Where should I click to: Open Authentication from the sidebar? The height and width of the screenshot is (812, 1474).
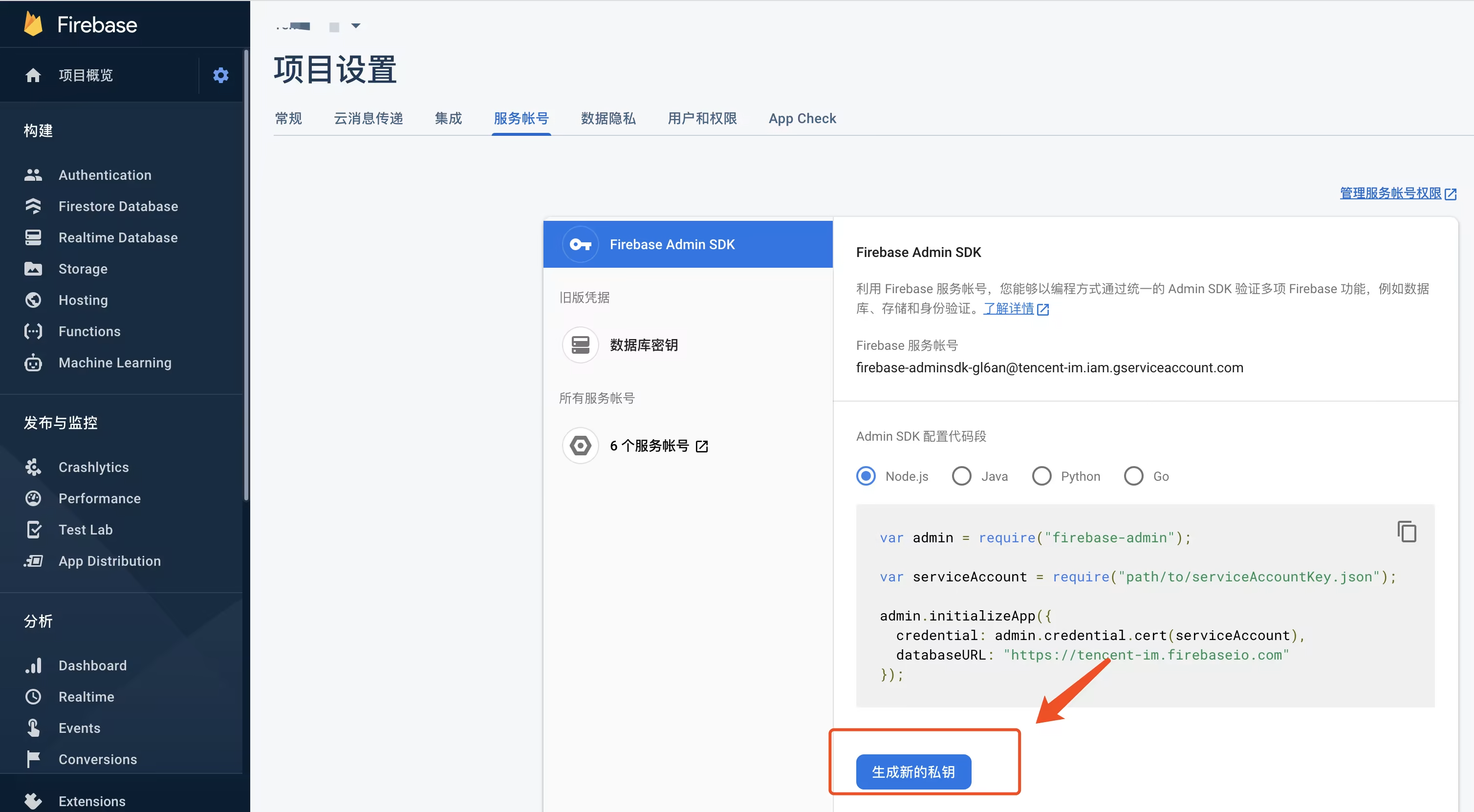coord(105,174)
